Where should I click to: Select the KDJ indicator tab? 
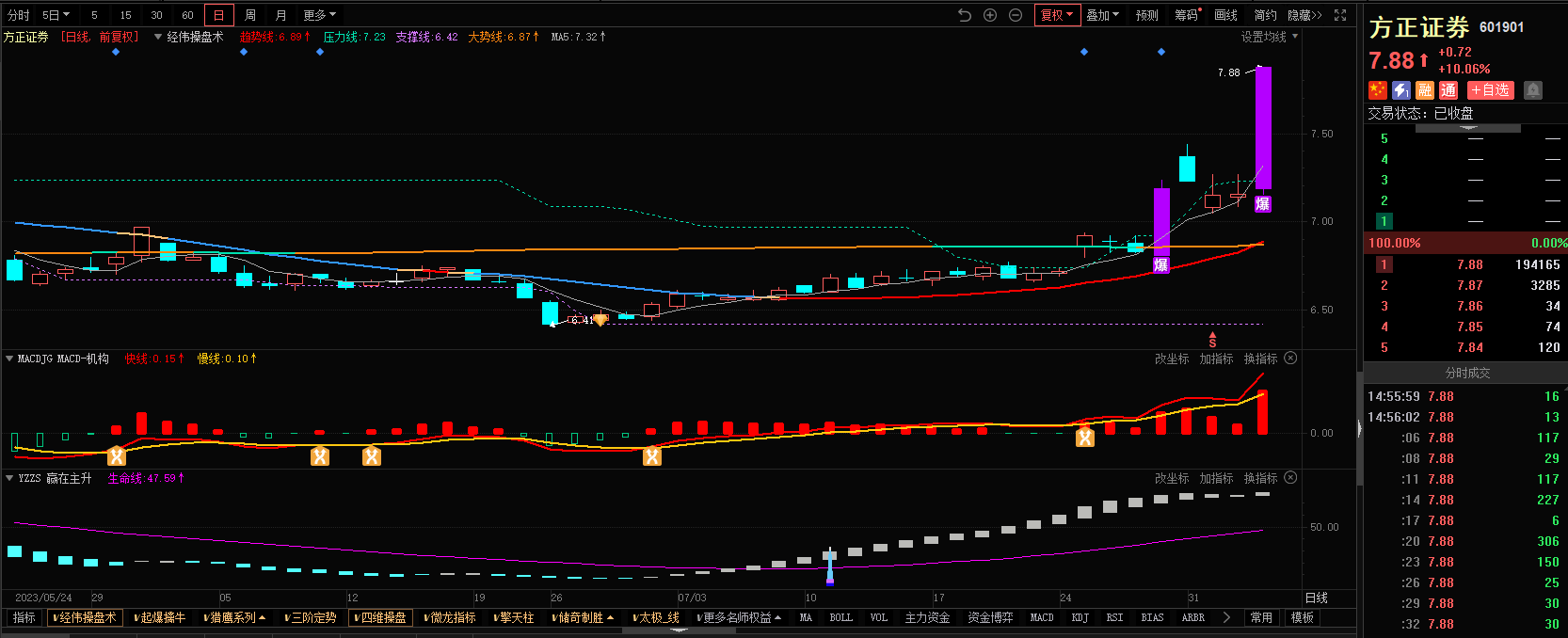pos(1080,618)
